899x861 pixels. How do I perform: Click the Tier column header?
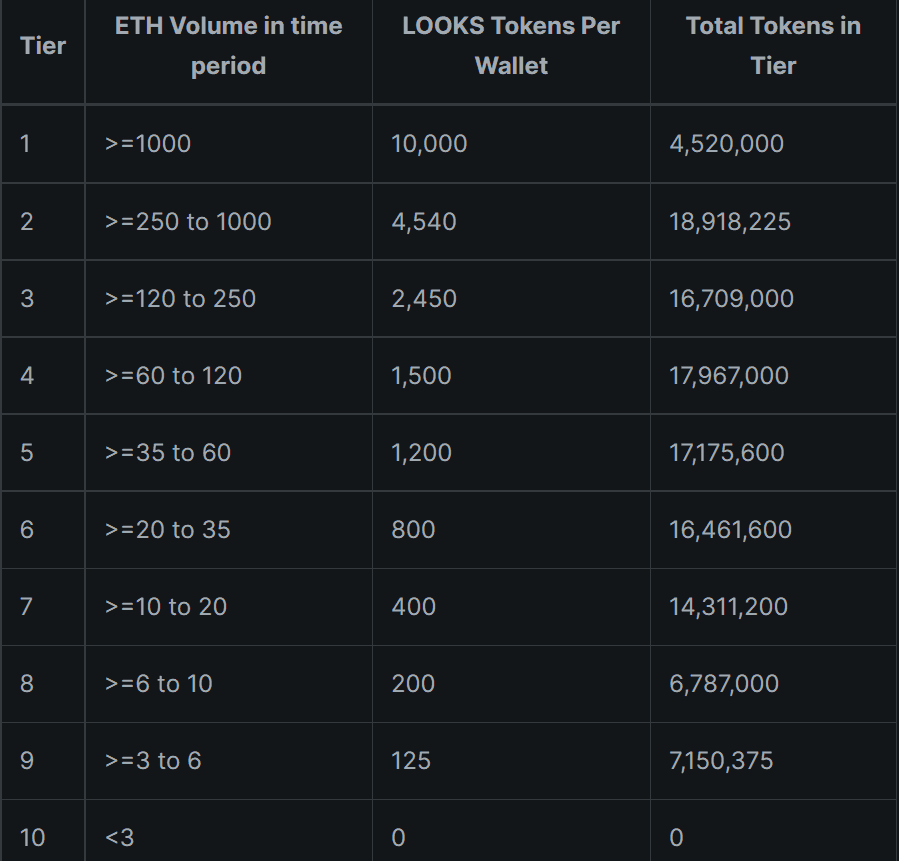pyautogui.click(x=43, y=46)
